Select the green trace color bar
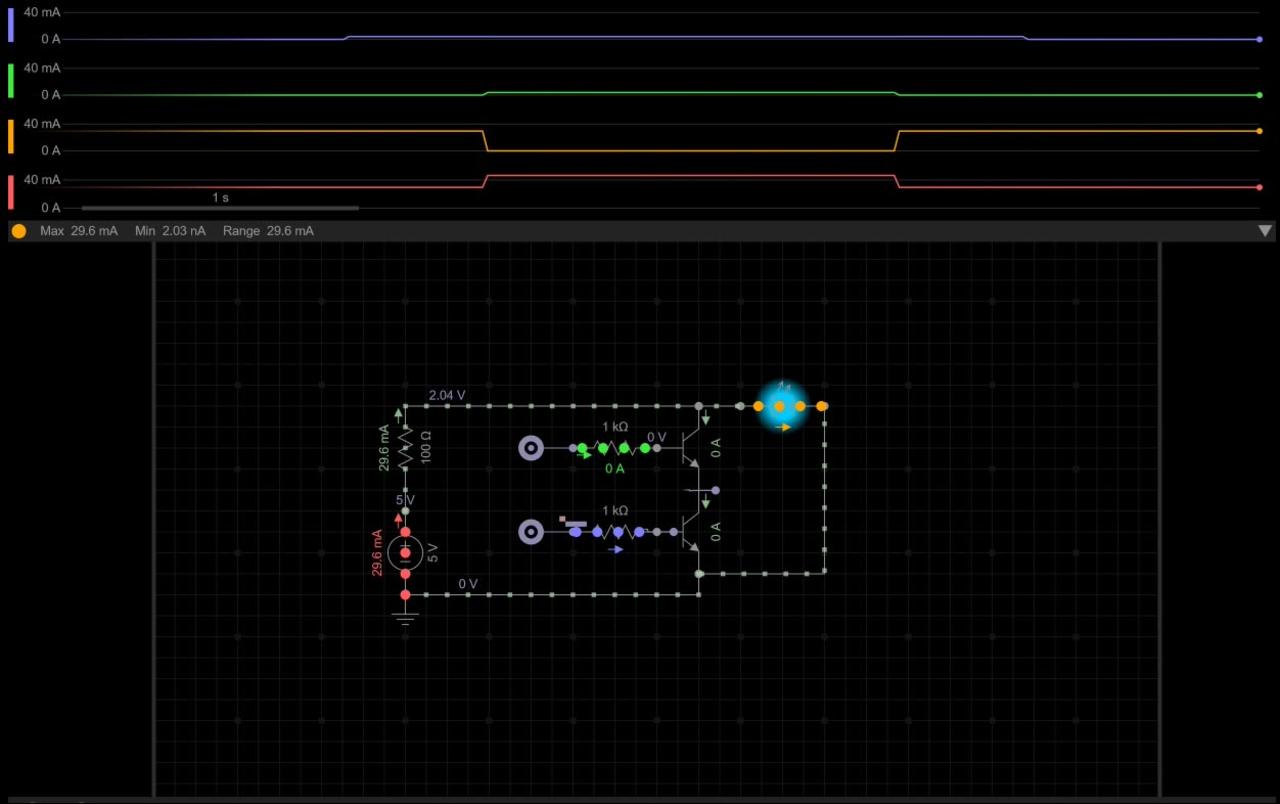Viewport: 1280px width, 804px height. coord(11,81)
